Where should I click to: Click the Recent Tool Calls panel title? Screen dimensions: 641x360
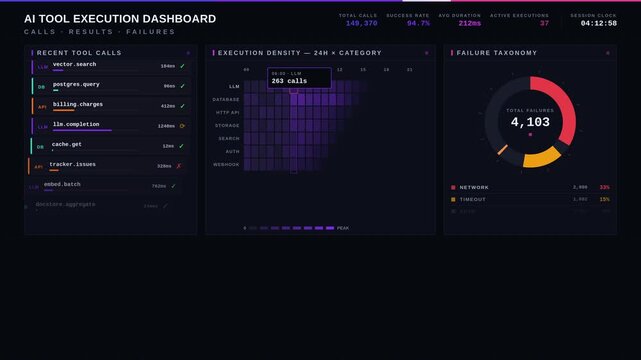(79, 53)
